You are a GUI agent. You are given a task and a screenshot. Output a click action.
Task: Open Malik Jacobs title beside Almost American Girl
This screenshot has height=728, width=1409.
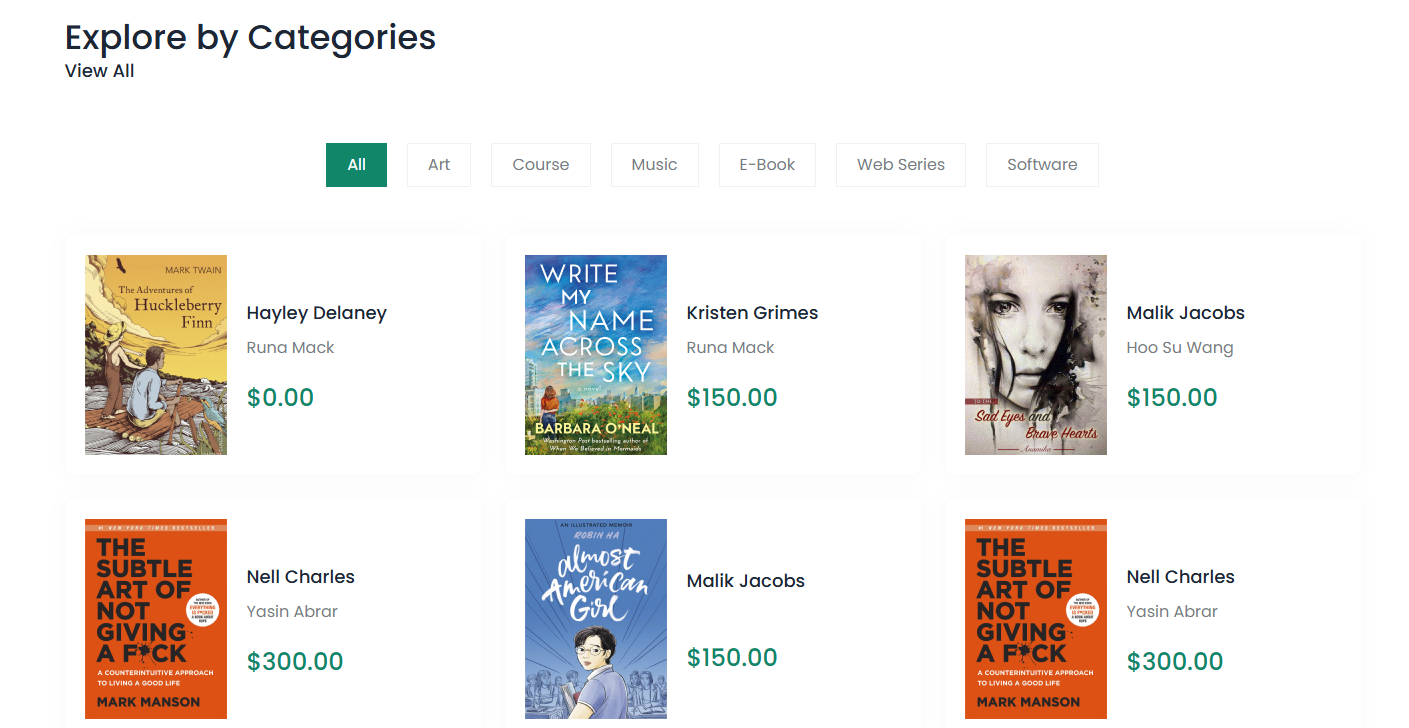pos(745,581)
